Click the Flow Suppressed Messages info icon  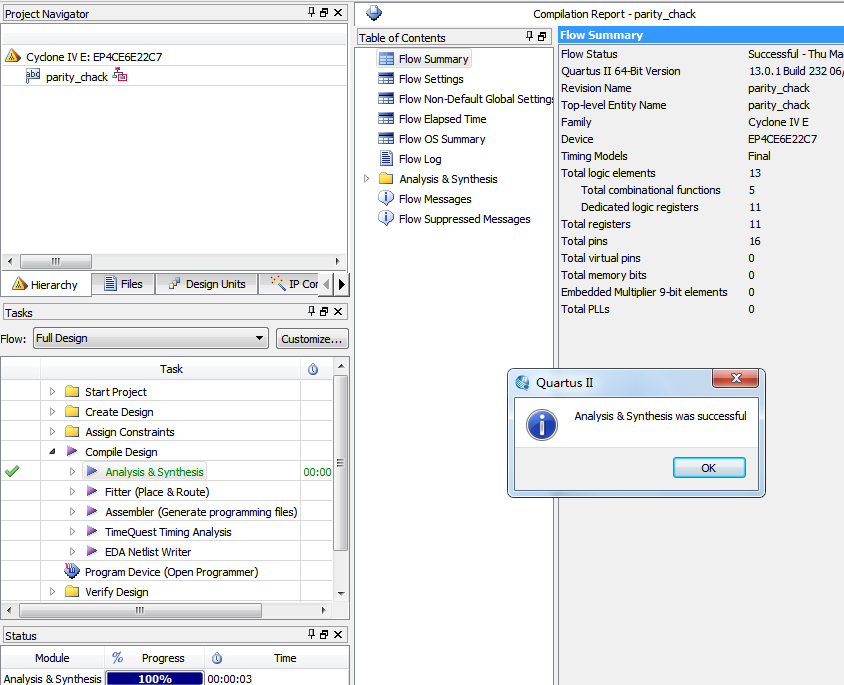385,218
